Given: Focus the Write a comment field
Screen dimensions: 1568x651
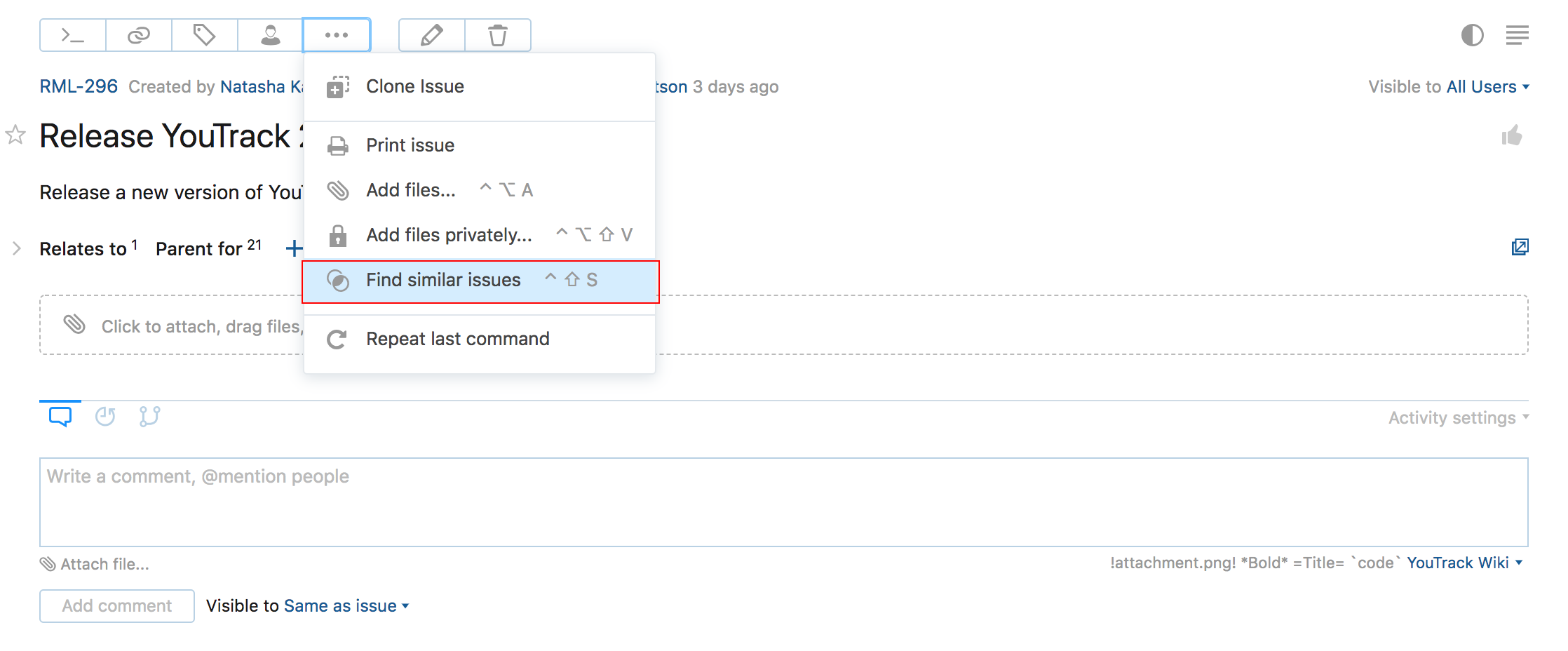Looking at the screenshot, I should click(x=784, y=502).
